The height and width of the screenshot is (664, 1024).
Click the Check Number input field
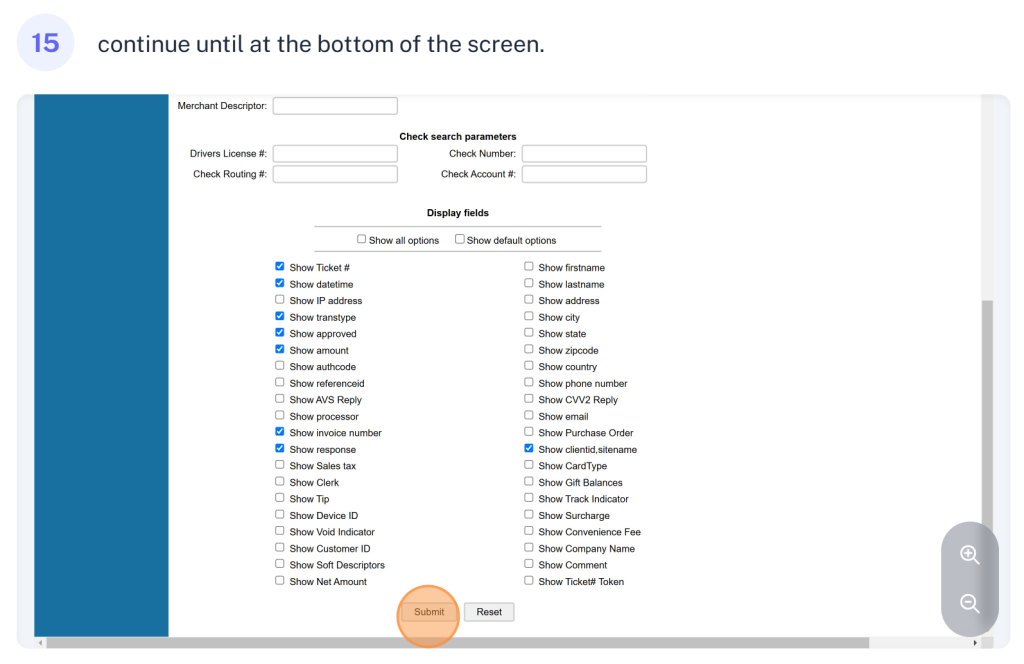coord(584,154)
